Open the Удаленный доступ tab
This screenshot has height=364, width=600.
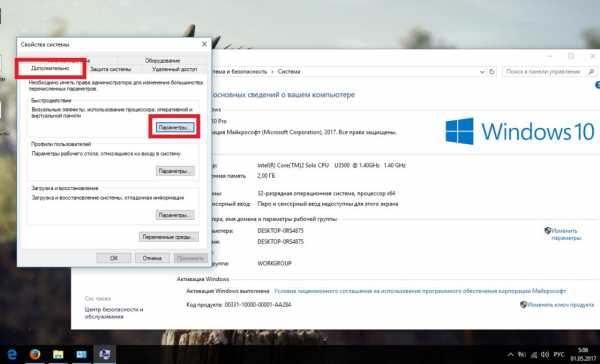(x=175, y=69)
